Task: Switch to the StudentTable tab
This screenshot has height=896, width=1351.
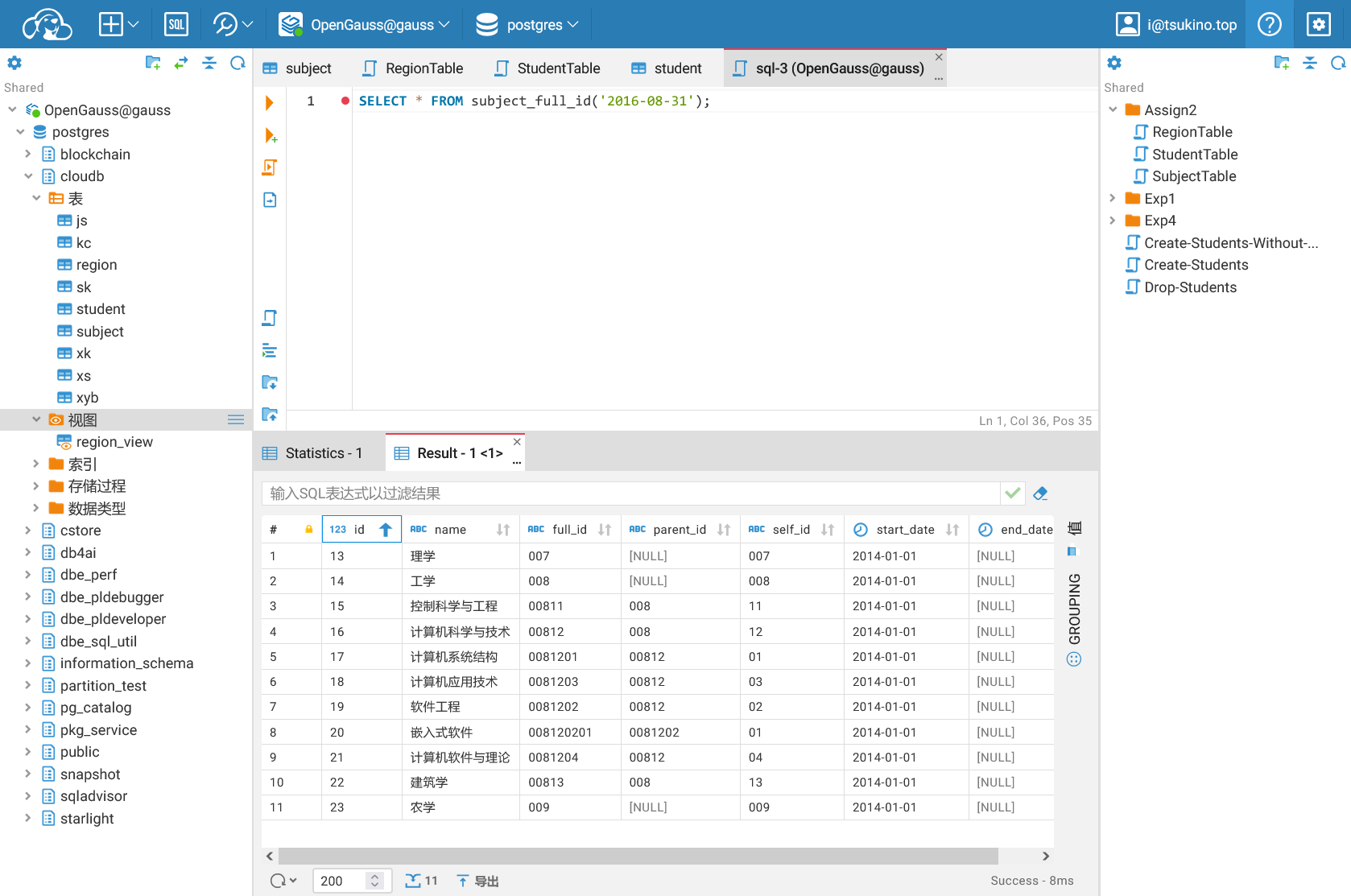Action: pos(547,68)
